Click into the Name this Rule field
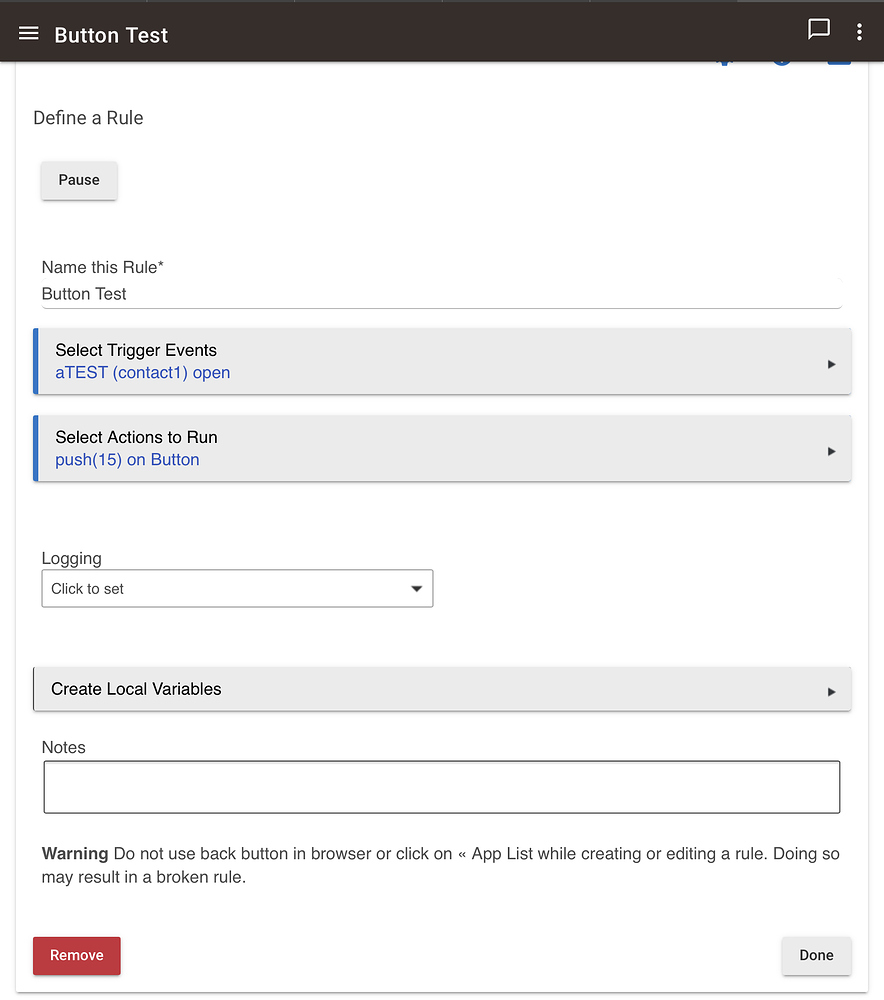The height and width of the screenshot is (1000, 884). coord(440,294)
